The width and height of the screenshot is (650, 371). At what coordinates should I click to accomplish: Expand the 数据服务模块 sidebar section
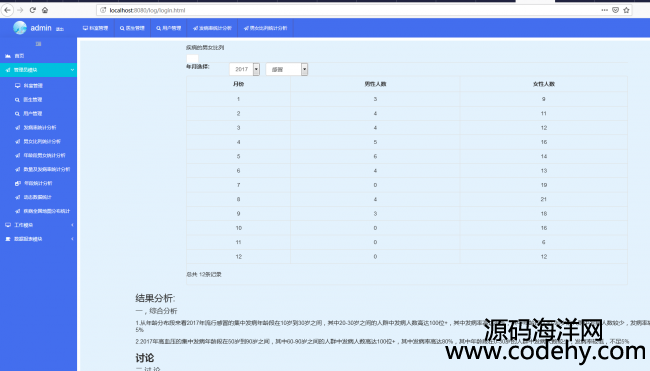pos(38,239)
